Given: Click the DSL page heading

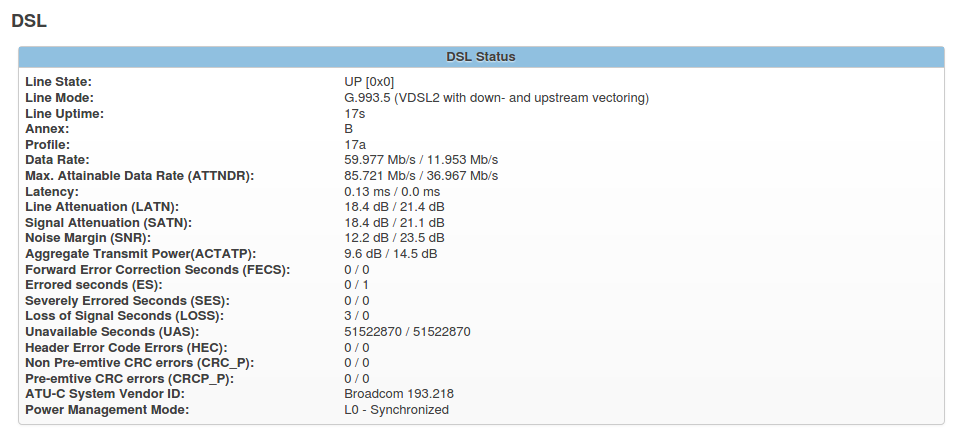Looking at the screenshot, I should [x=29, y=20].
